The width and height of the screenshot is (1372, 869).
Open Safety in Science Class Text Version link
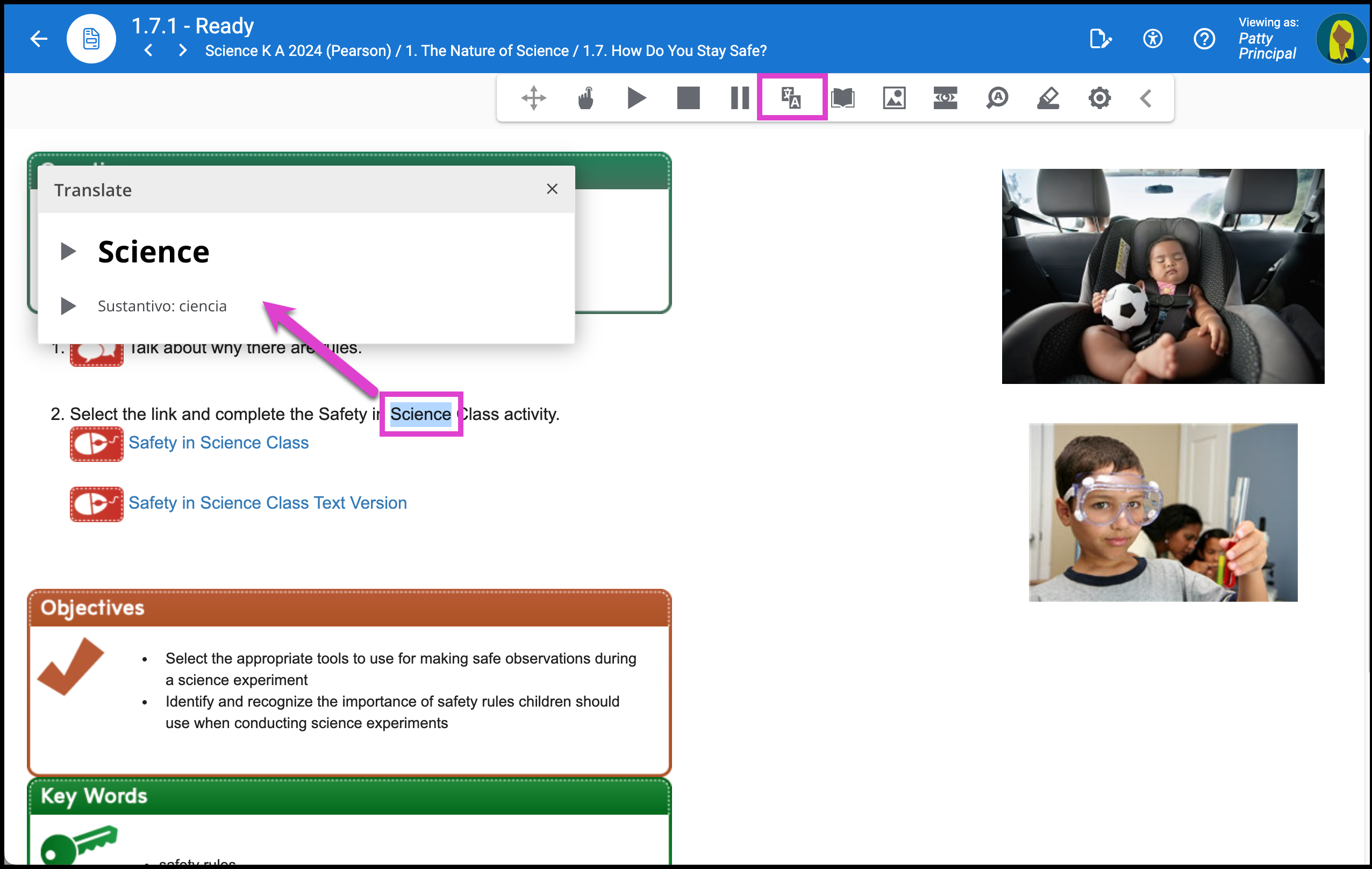pyautogui.click(x=268, y=503)
